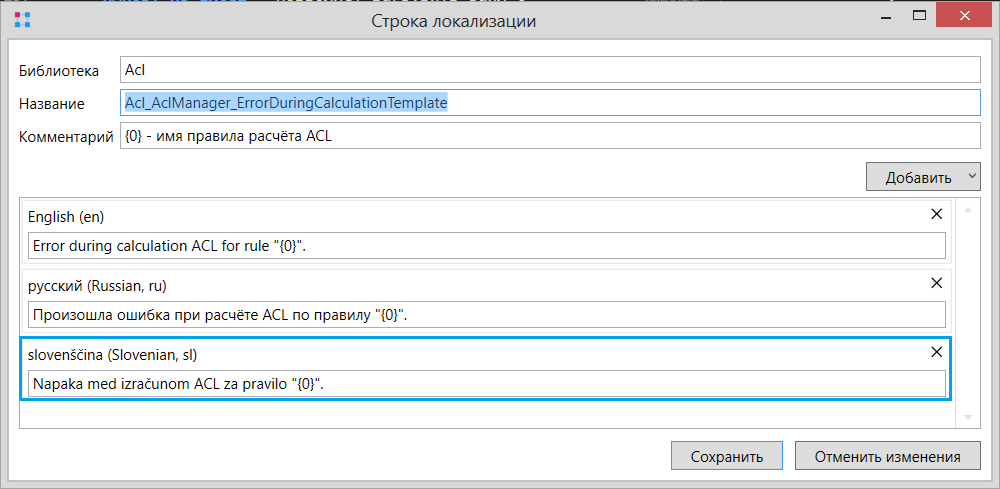Edit the English translation text box
Viewport: 1000px width, 489px height.
487,245
